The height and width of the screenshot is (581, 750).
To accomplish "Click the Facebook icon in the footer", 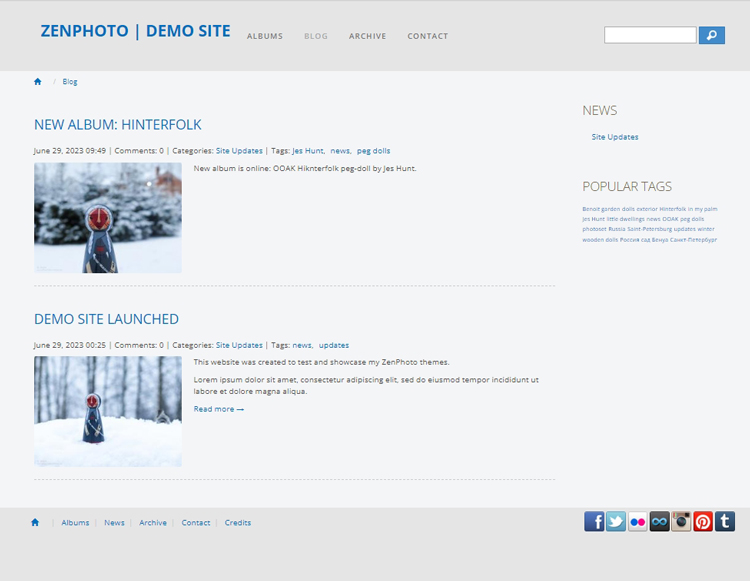I will pos(594,521).
